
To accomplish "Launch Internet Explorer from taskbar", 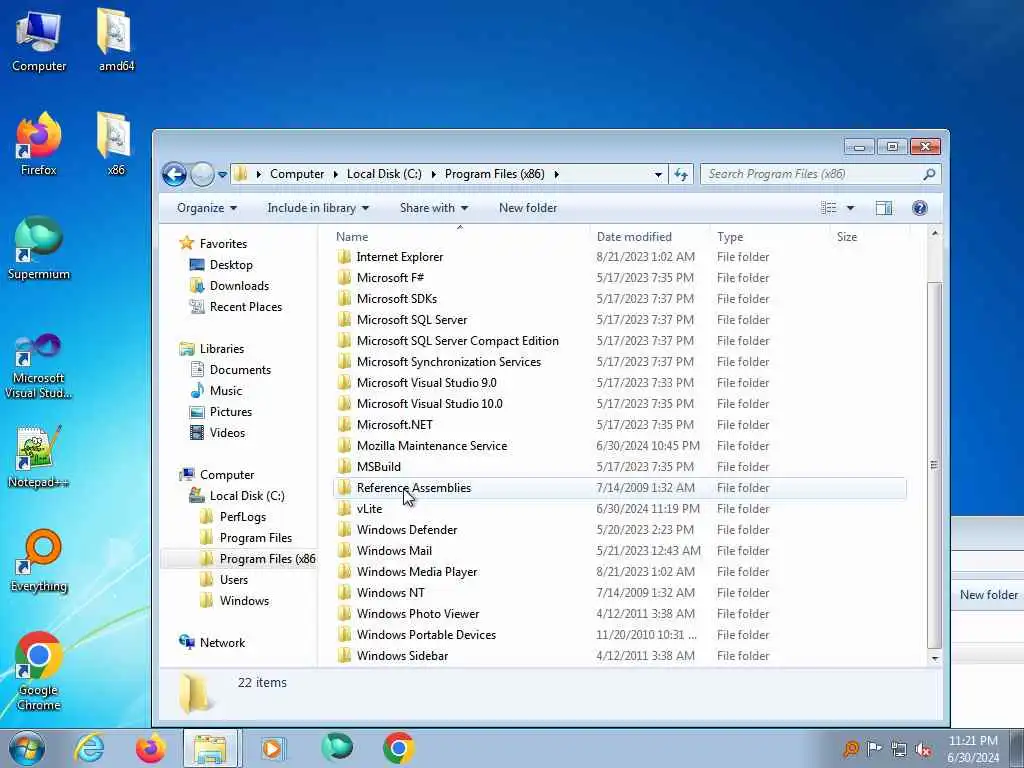I will click(88, 748).
